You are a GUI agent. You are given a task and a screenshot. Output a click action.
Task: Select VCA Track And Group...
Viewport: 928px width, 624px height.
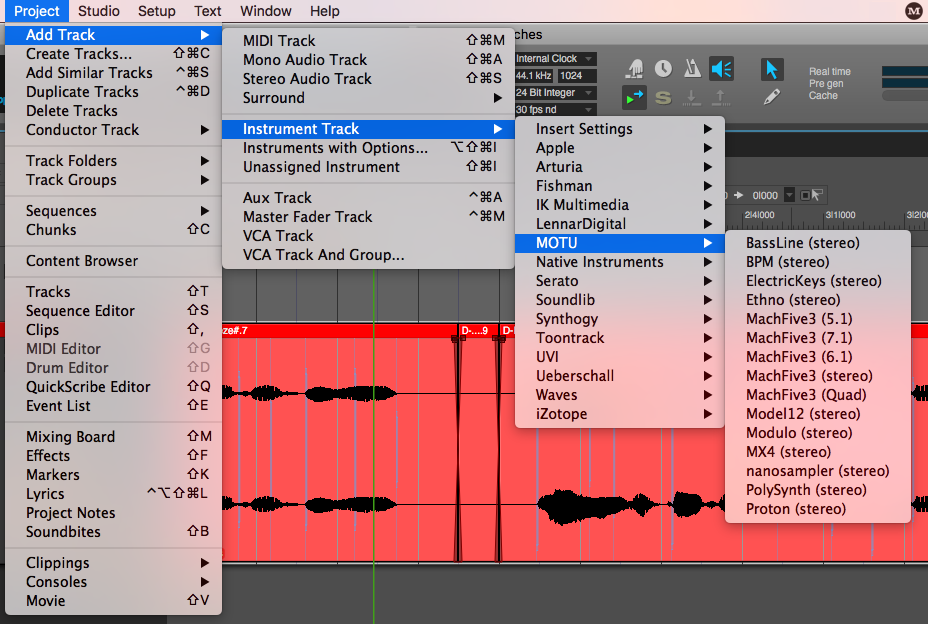click(x=368, y=255)
